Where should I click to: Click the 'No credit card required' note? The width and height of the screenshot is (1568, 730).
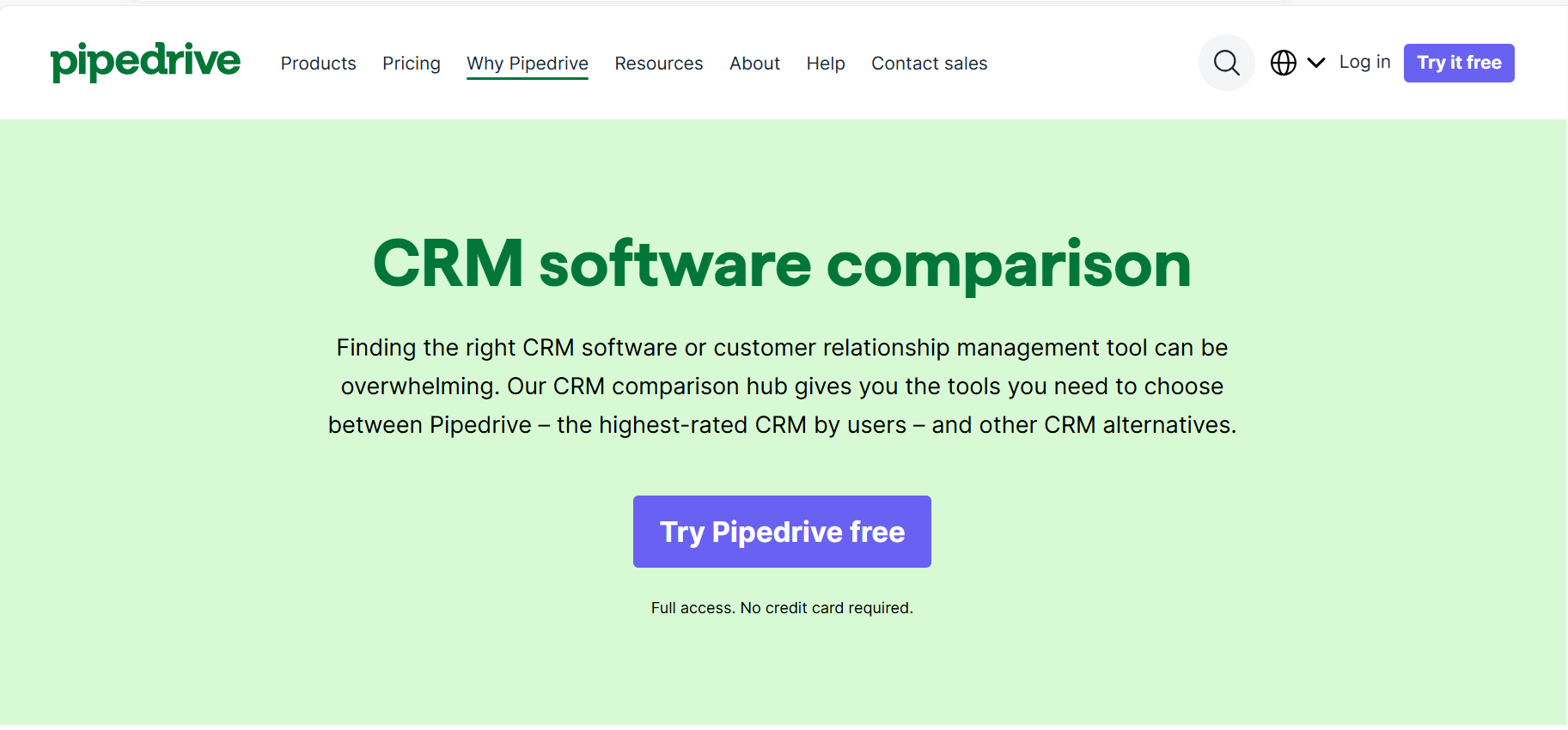click(x=782, y=608)
